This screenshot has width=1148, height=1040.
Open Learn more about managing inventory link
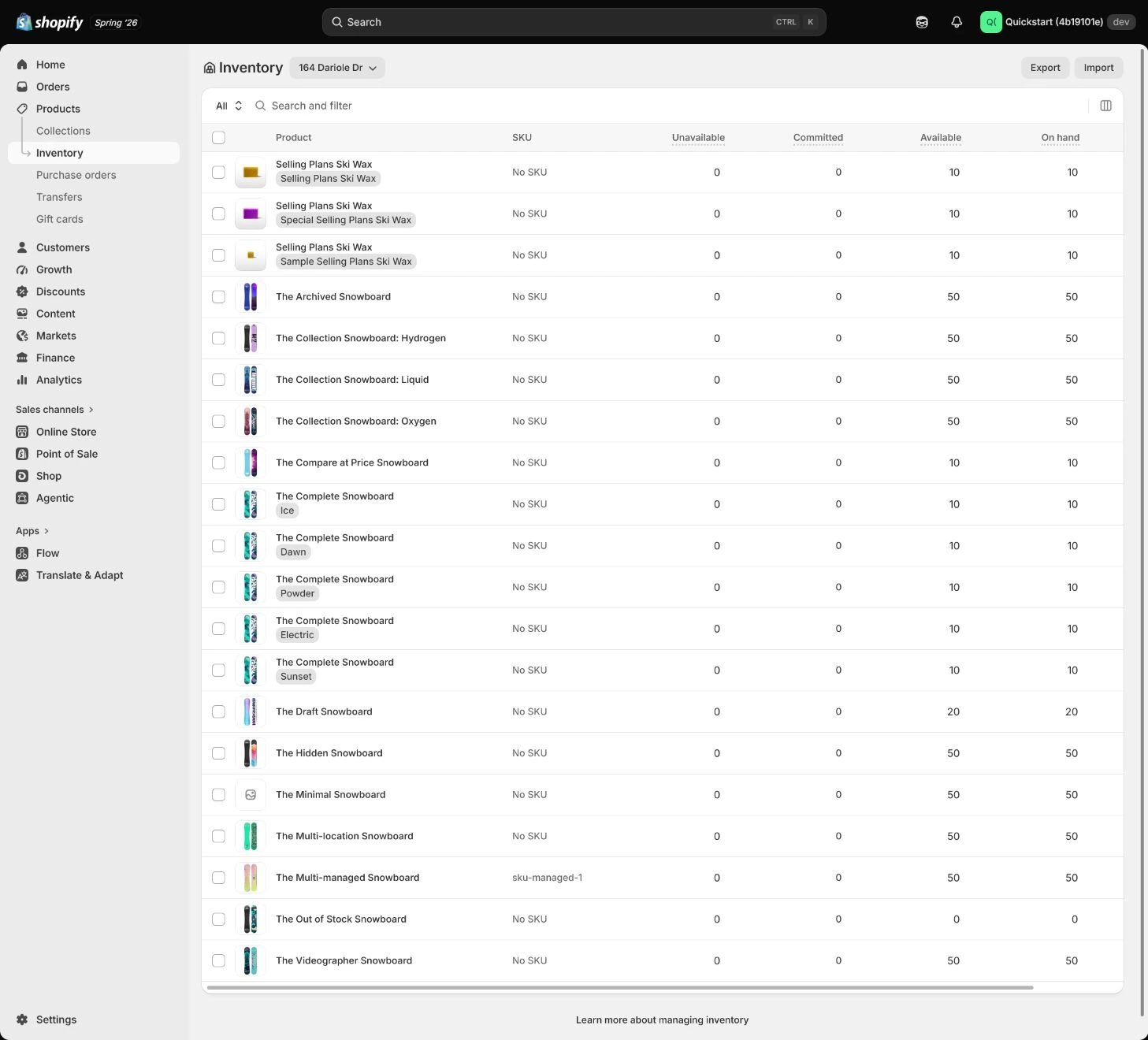click(662, 1020)
